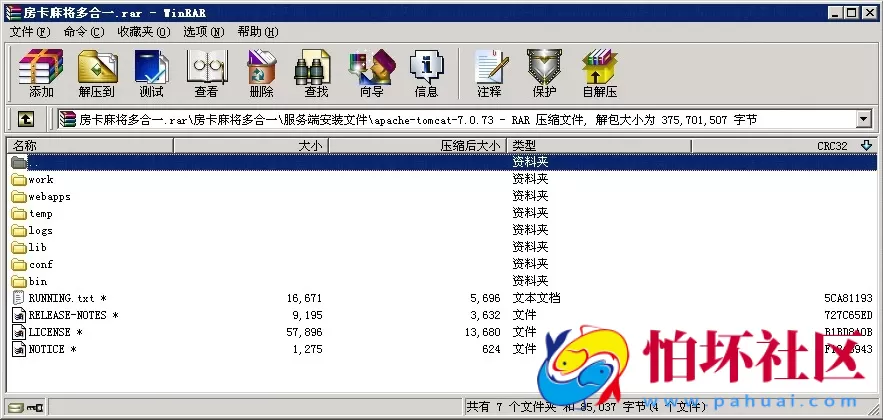
Task: Click the 查找 (Find) binoculars icon
Action: (313, 67)
